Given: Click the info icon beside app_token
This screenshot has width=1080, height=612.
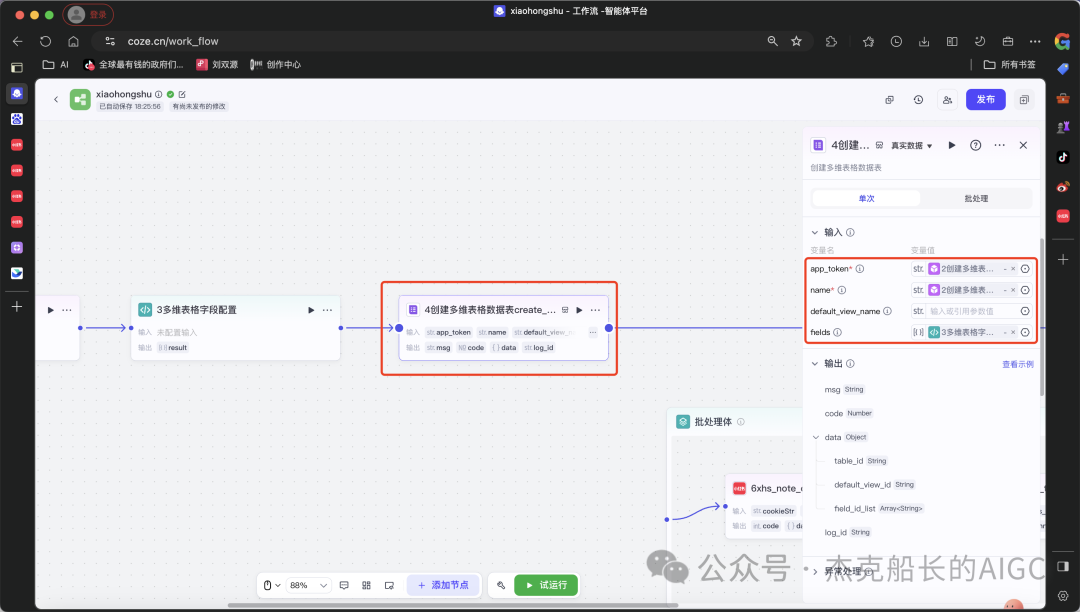Looking at the screenshot, I should click(x=860, y=269).
